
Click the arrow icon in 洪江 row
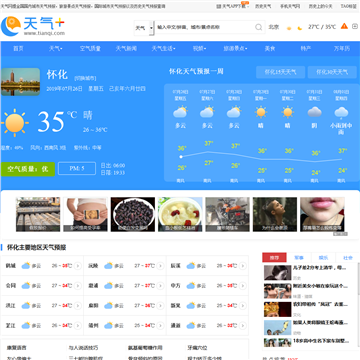pos(78,306)
